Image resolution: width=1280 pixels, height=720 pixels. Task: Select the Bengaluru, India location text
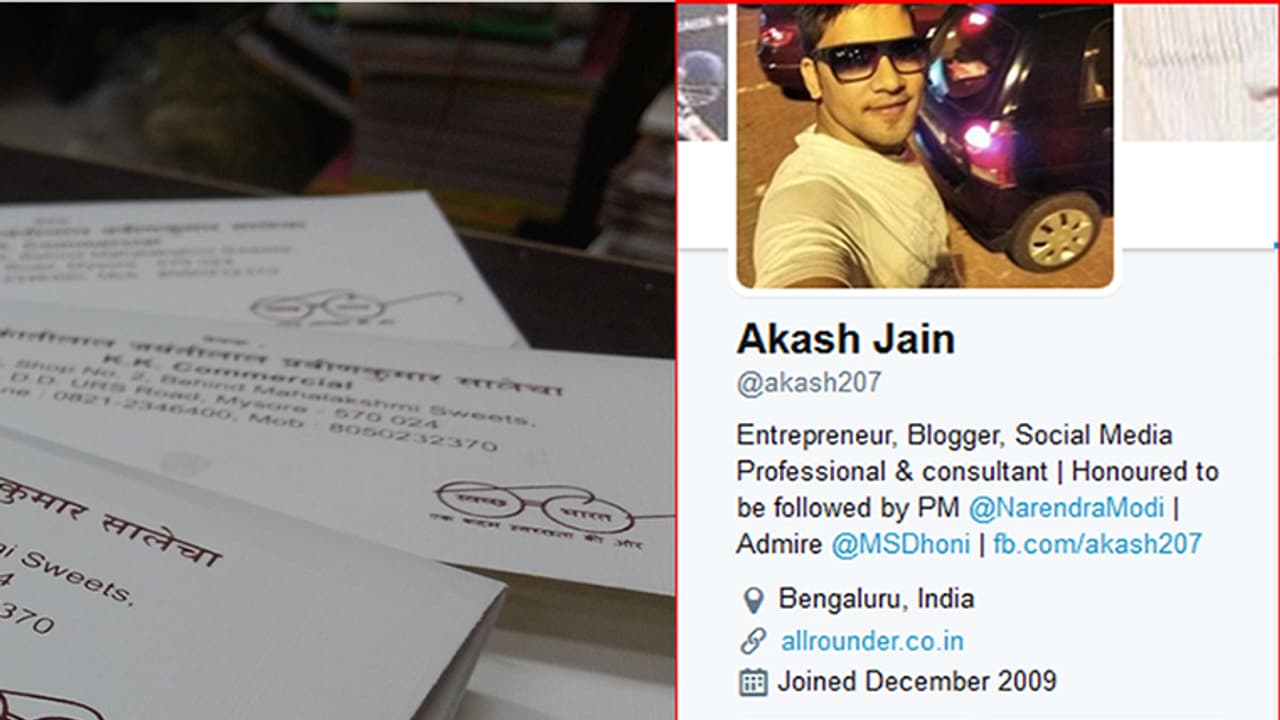pyautogui.click(x=876, y=599)
